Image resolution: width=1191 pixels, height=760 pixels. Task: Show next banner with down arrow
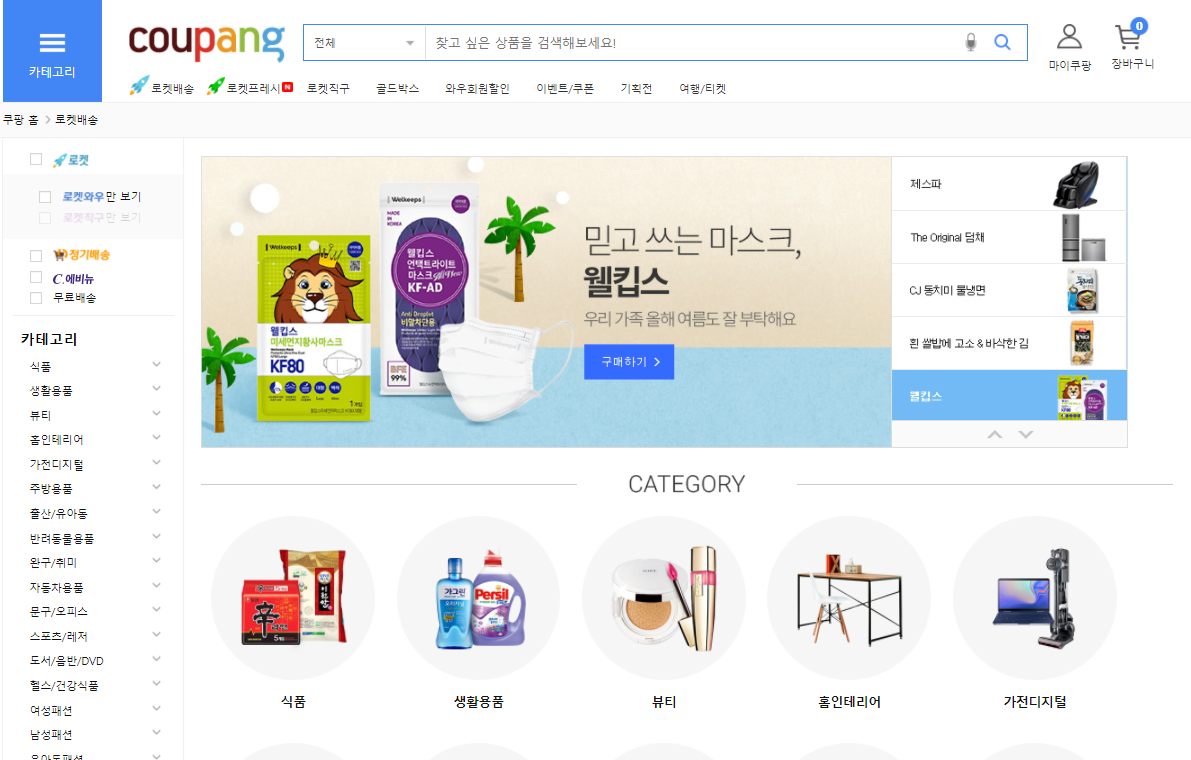[x=1025, y=434]
